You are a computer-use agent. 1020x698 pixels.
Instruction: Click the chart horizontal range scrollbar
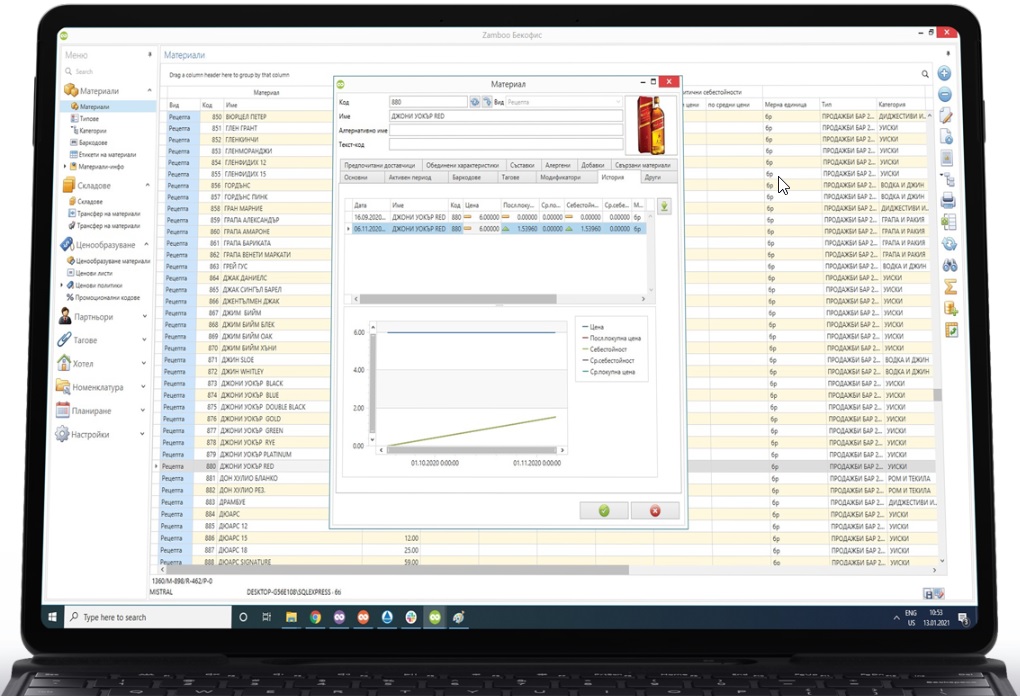click(472, 450)
